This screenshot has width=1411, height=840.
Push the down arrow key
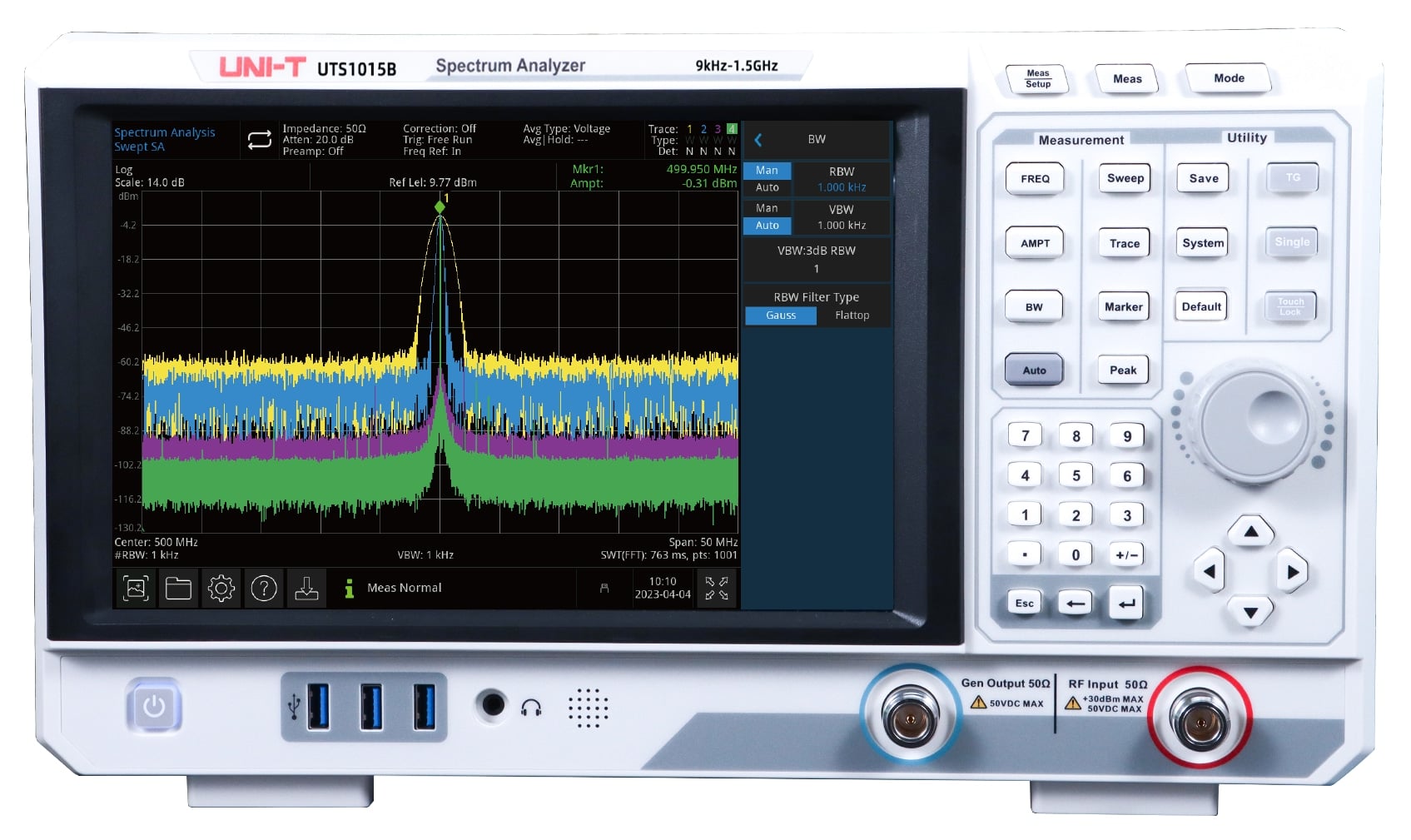tap(1250, 613)
